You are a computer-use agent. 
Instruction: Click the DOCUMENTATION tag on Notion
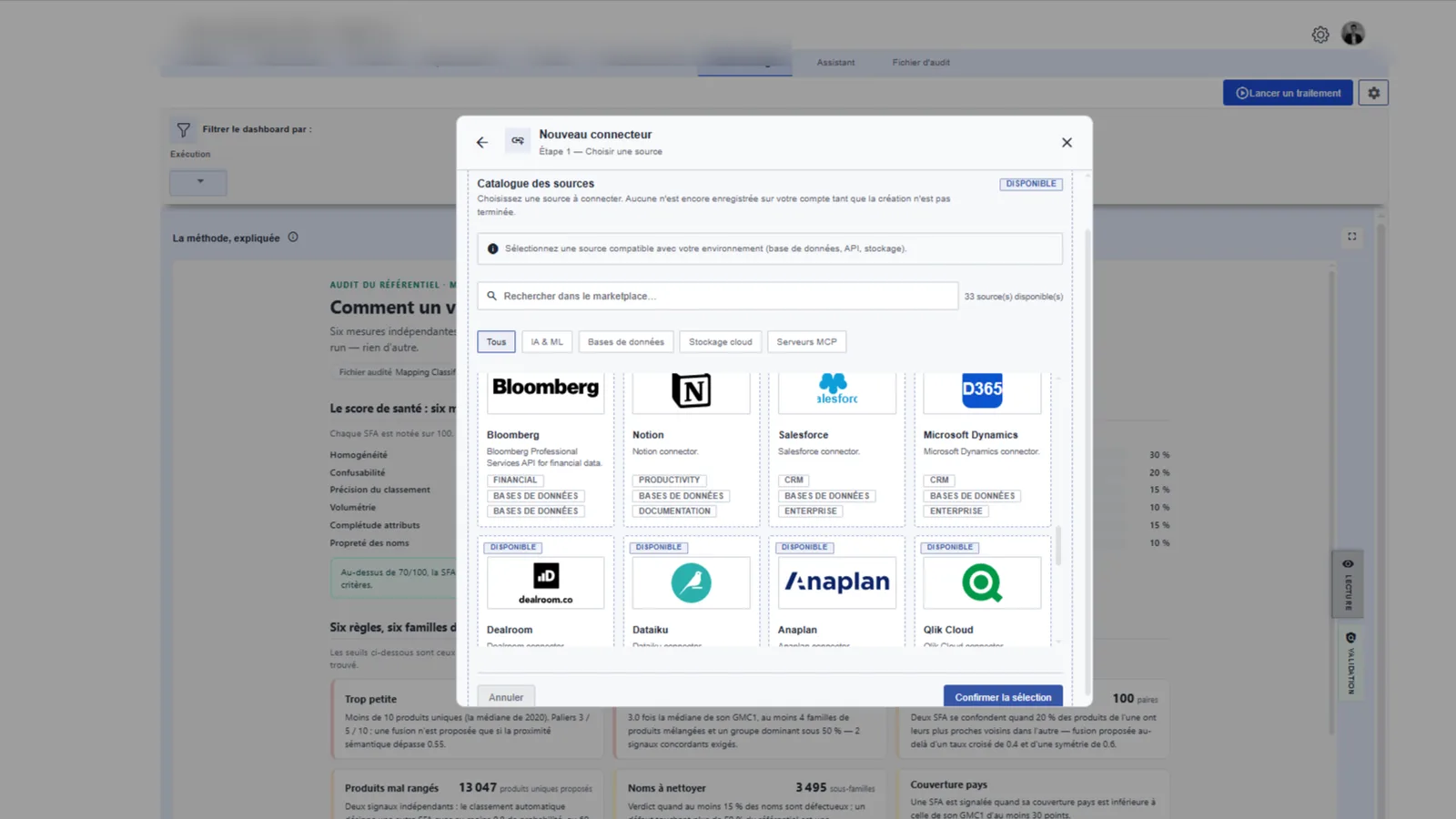[x=674, y=511]
